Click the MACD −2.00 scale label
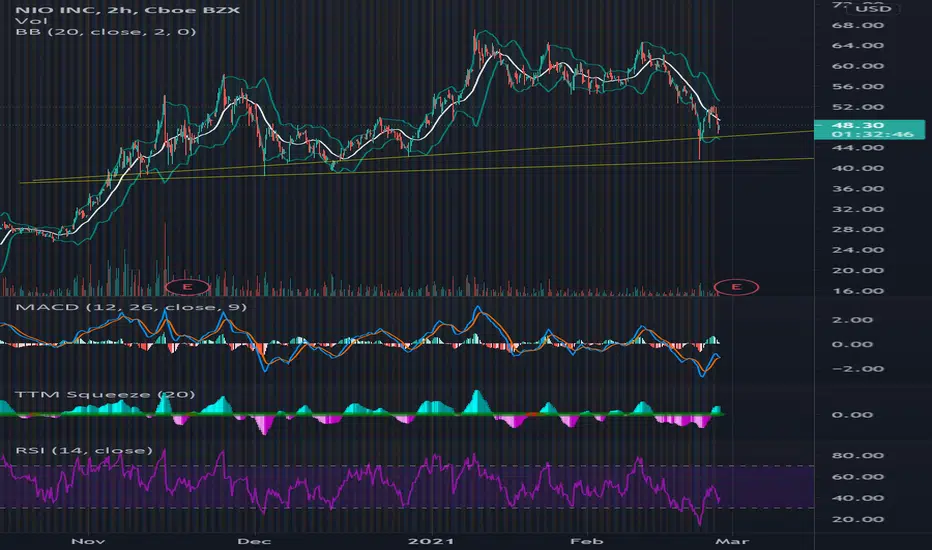932x550 pixels. coord(852,369)
